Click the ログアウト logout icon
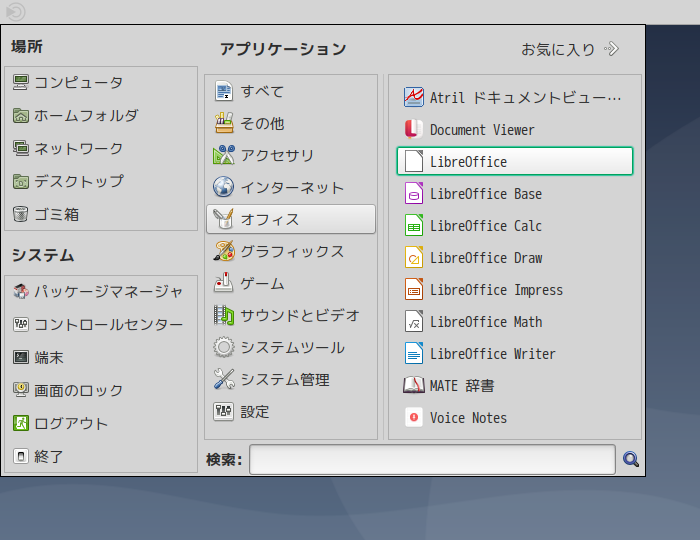 point(21,424)
